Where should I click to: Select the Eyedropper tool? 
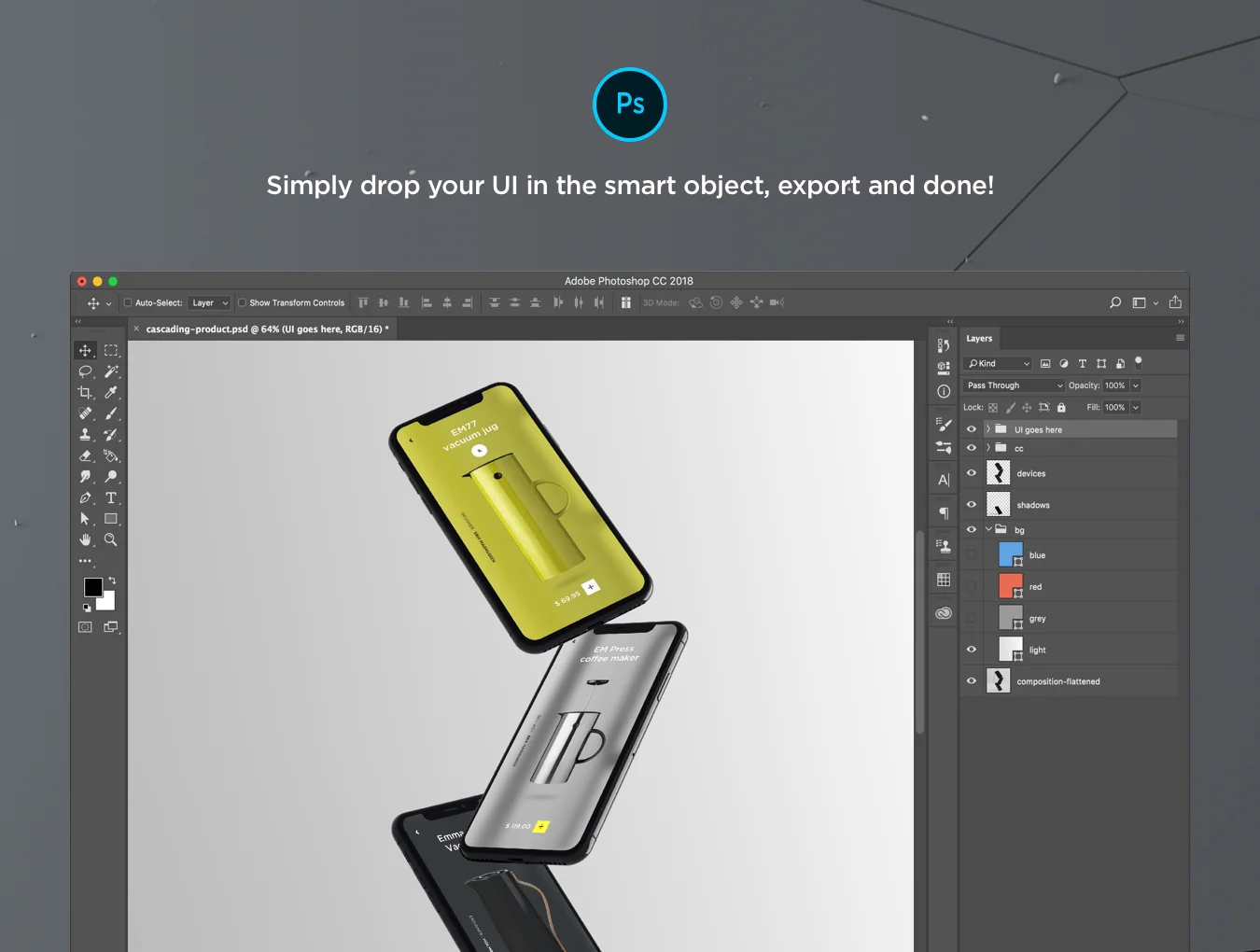coord(111,393)
